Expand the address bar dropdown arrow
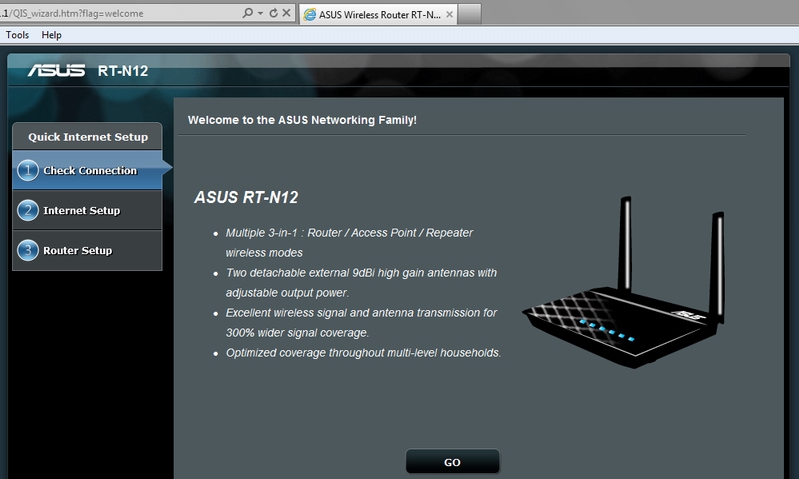Viewport: 799px width, 479px height. (260, 13)
